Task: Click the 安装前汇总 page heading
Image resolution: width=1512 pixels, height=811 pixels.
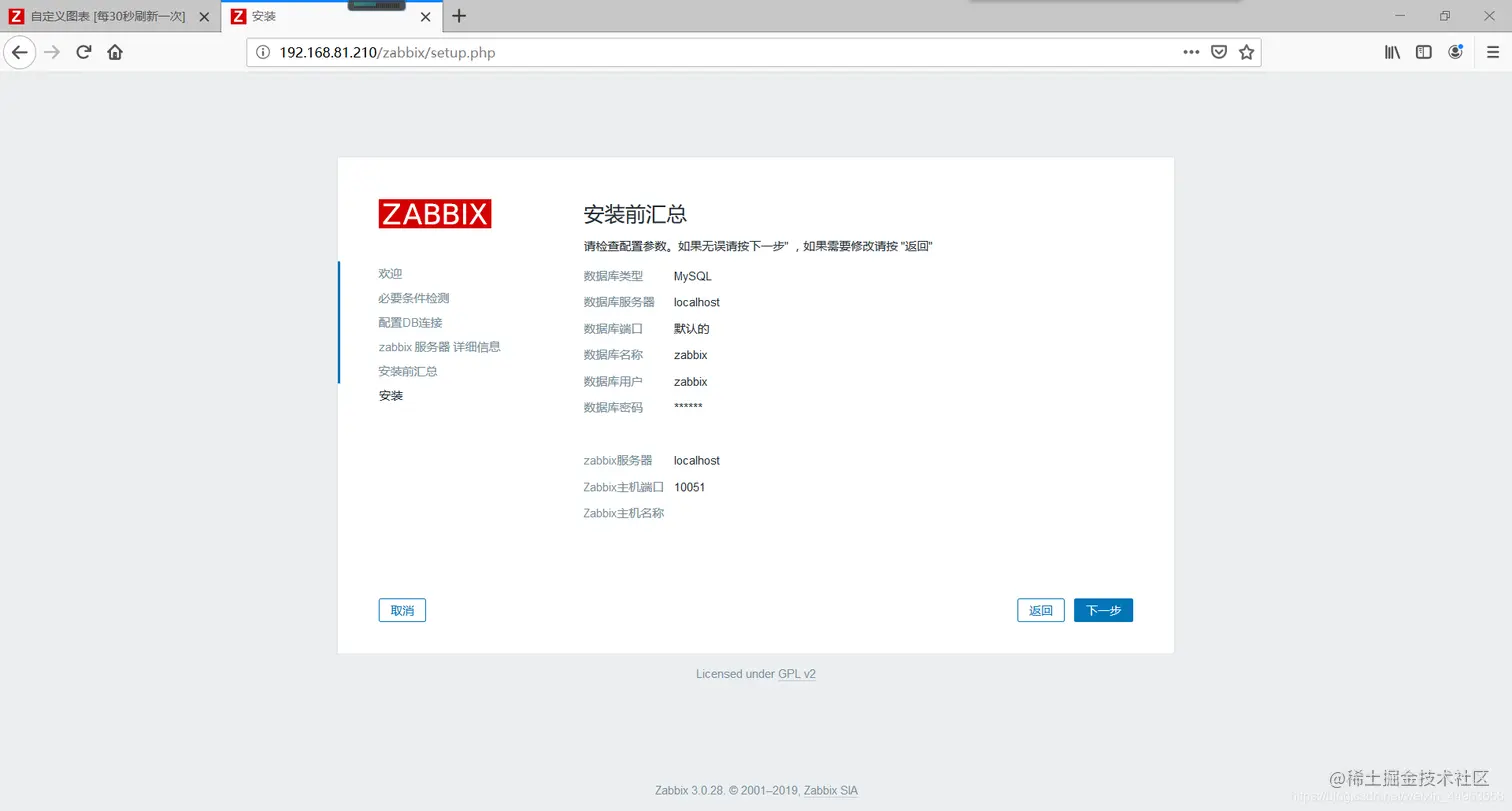Action: click(635, 214)
